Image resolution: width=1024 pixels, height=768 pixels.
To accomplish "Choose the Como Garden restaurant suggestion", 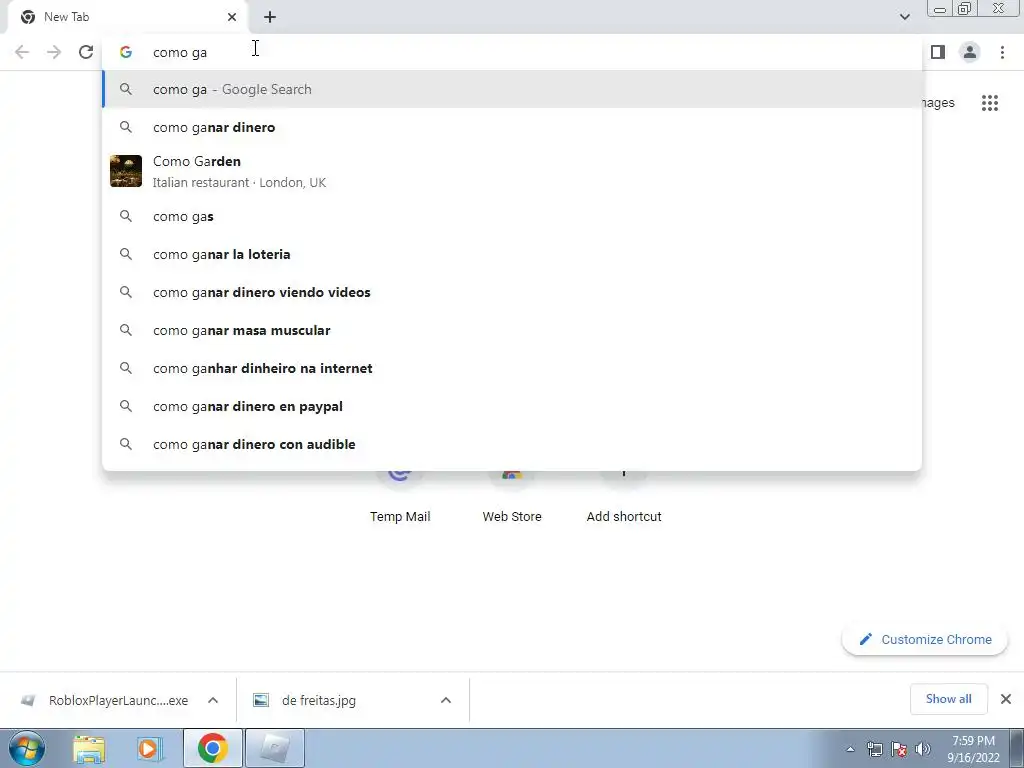I will (x=512, y=172).
